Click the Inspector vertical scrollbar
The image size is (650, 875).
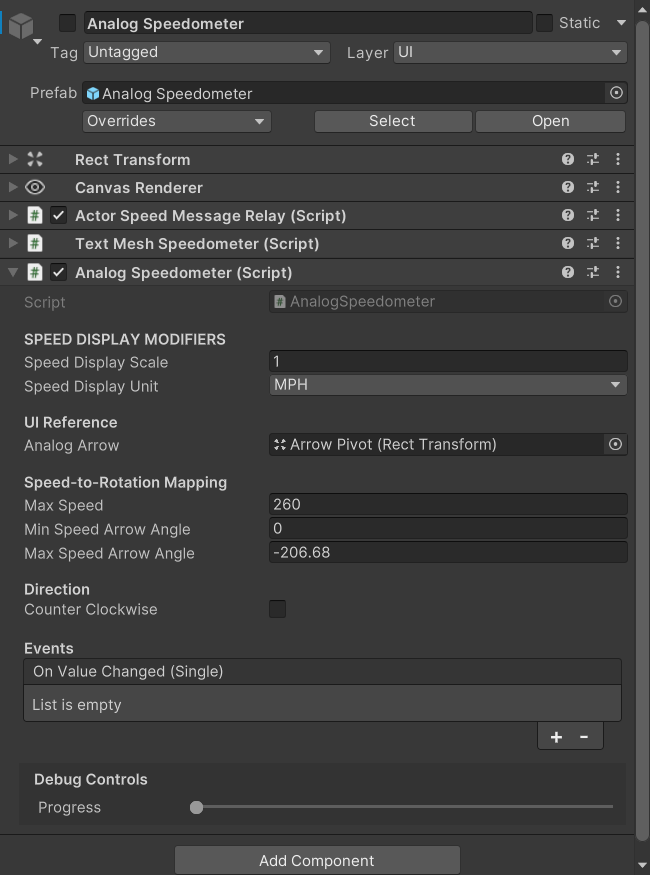coord(642,430)
